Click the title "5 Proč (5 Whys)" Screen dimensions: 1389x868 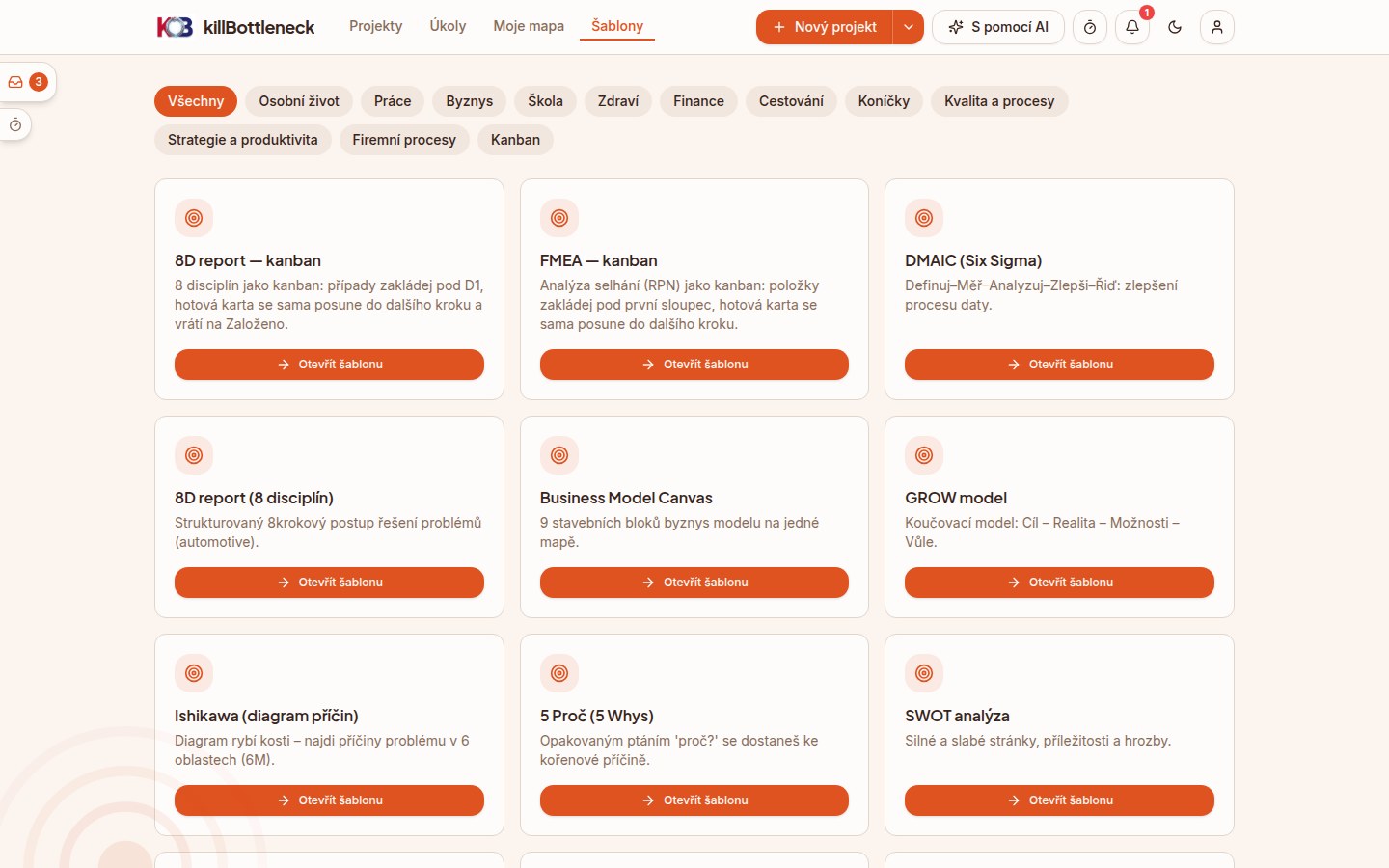pyautogui.click(x=597, y=716)
